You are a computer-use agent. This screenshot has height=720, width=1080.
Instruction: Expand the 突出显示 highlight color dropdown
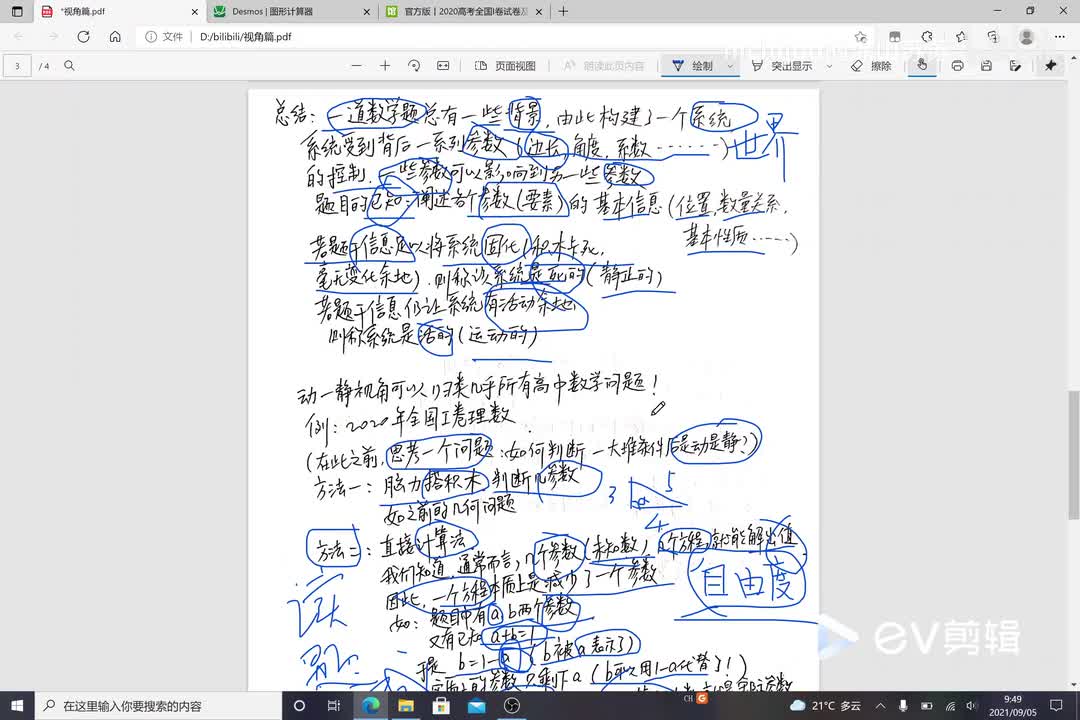coord(829,66)
